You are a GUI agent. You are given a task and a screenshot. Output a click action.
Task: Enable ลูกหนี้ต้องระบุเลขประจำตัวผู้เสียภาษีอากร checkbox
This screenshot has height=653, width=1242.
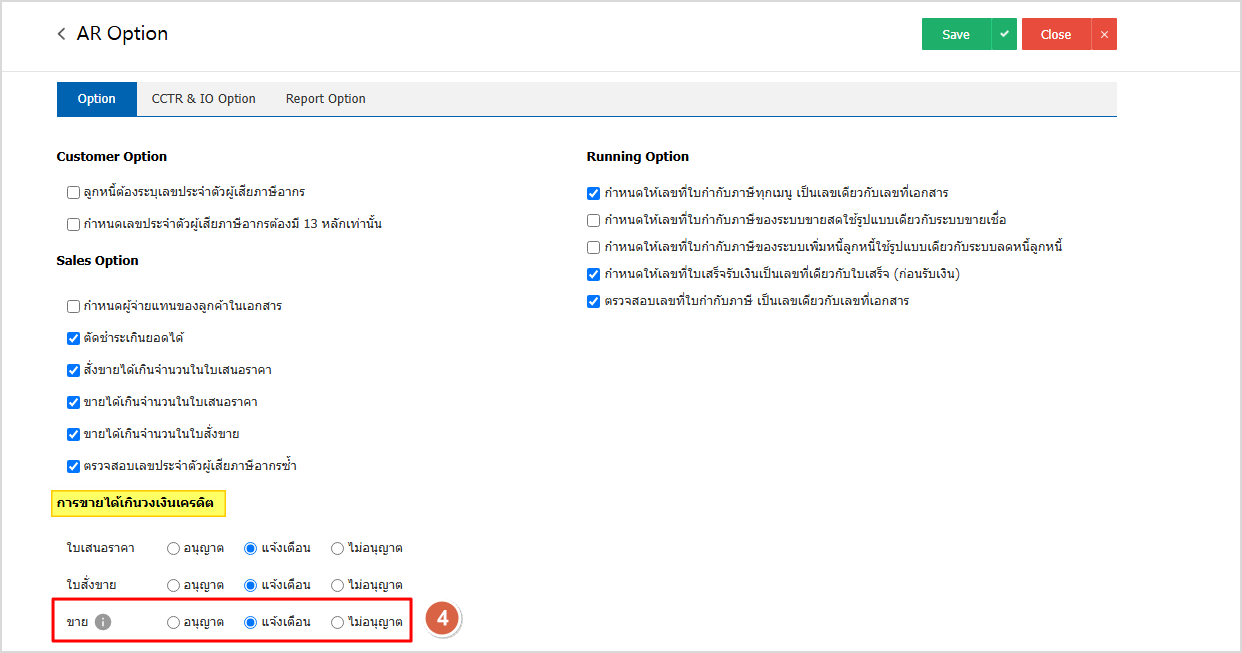pos(73,192)
